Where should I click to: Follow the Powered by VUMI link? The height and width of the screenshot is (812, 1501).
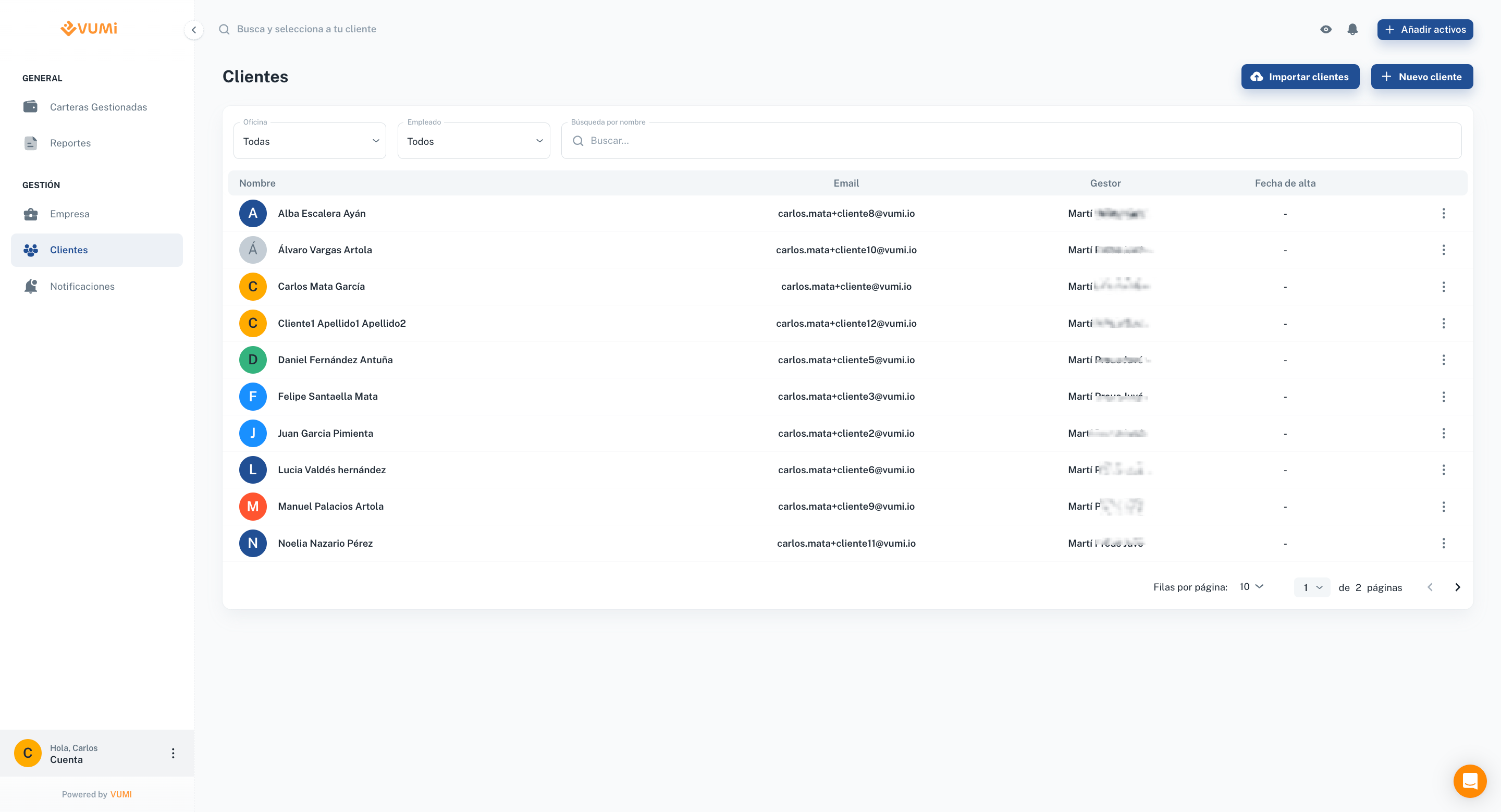[x=120, y=794]
